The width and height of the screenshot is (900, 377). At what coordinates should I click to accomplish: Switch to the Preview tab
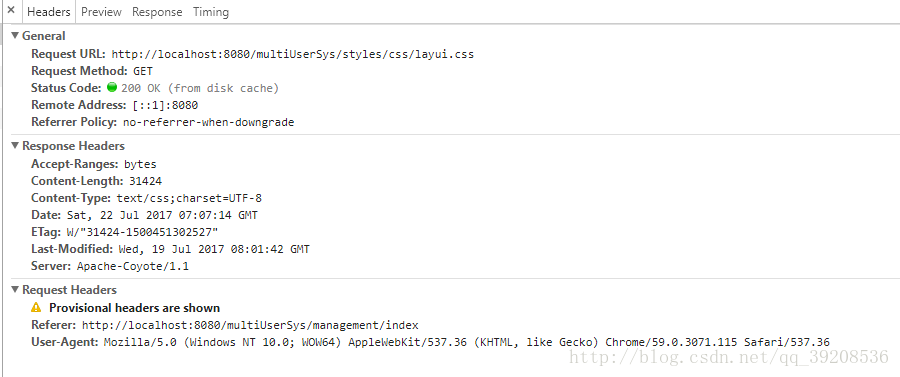pyautogui.click(x=101, y=11)
